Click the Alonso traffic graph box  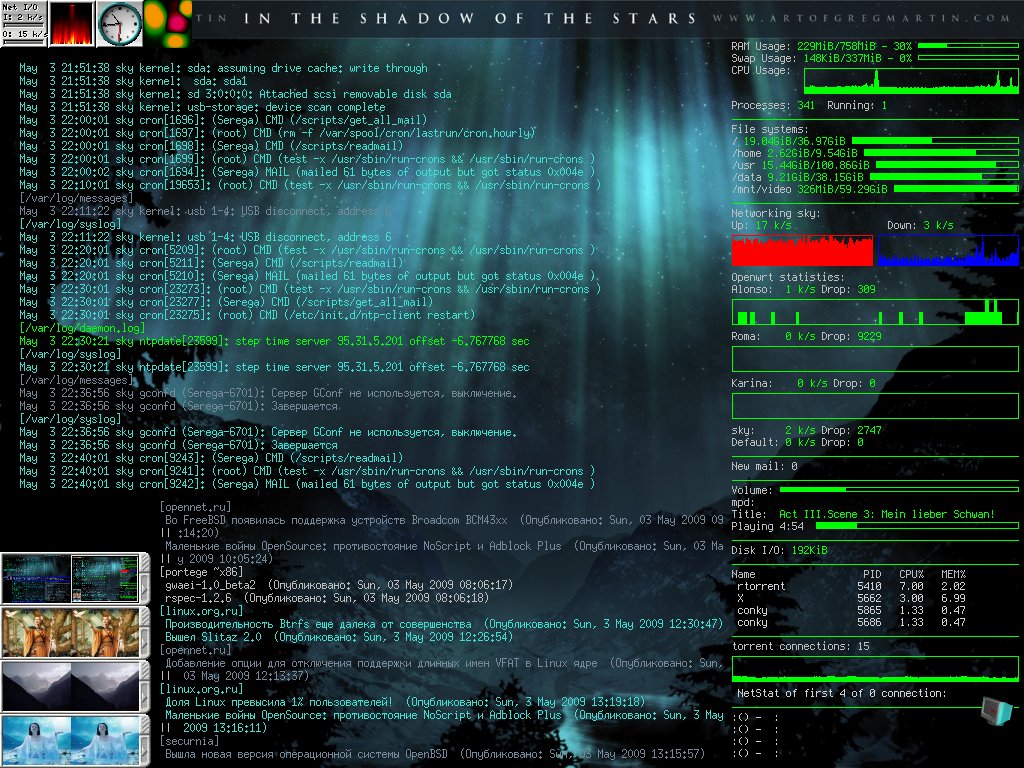pyautogui.click(x=875, y=312)
